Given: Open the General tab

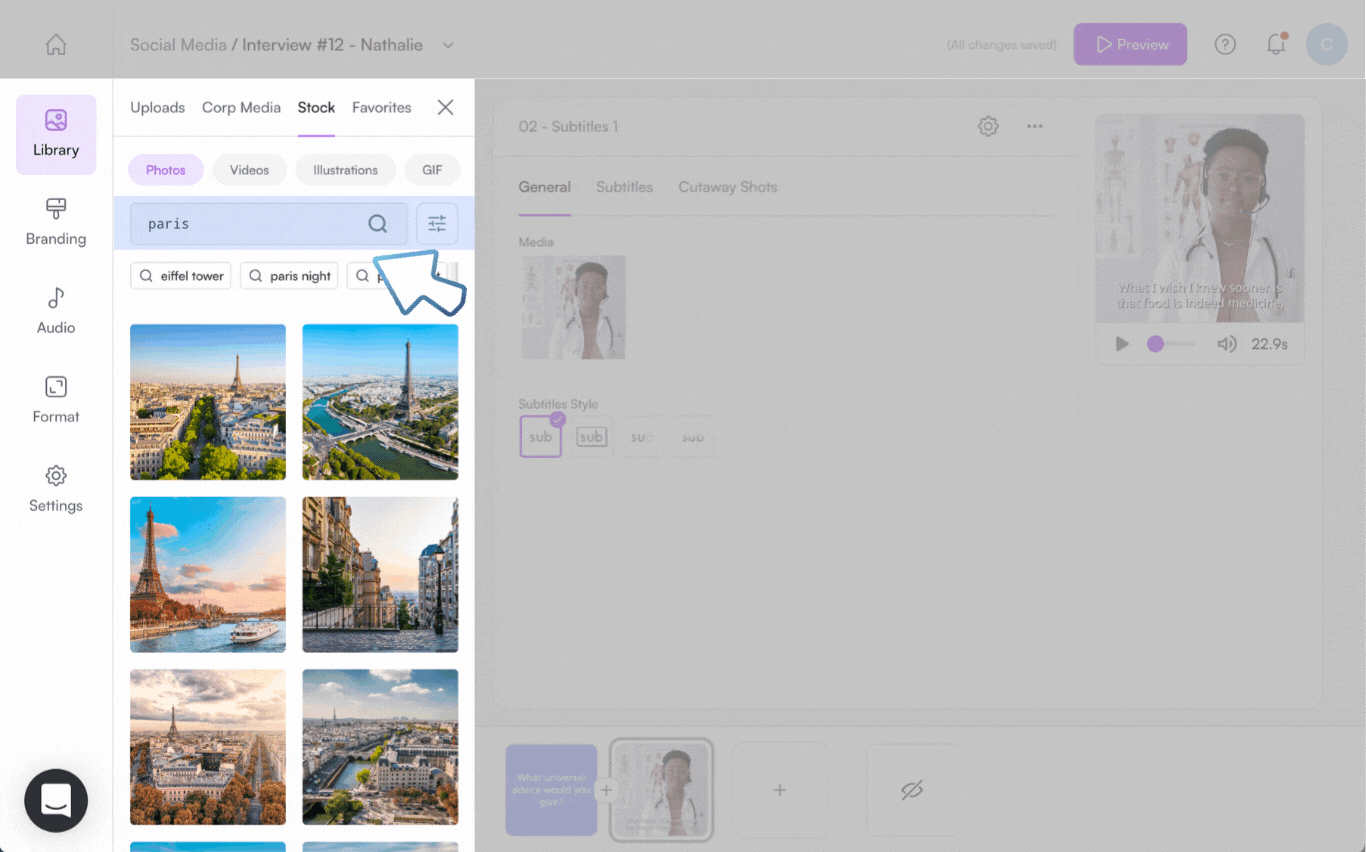Looking at the screenshot, I should click(x=544, y=187).
